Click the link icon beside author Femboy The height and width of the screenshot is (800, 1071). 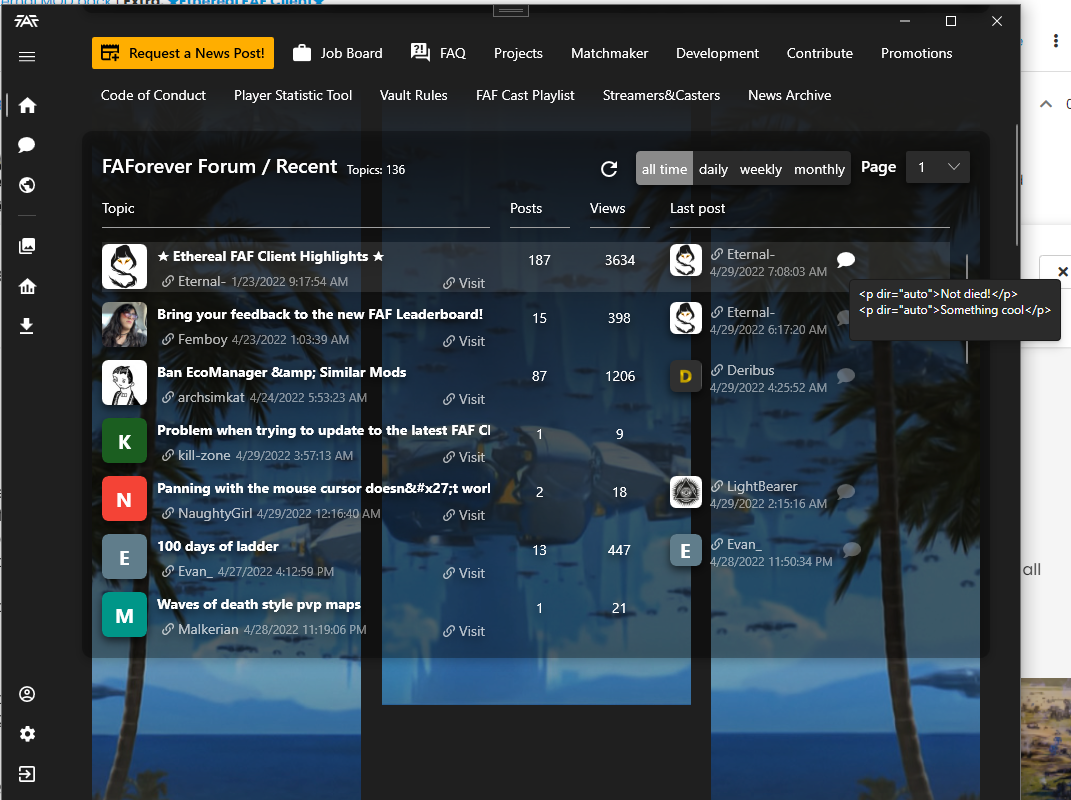pyautogui.click(x=168, y=339)
